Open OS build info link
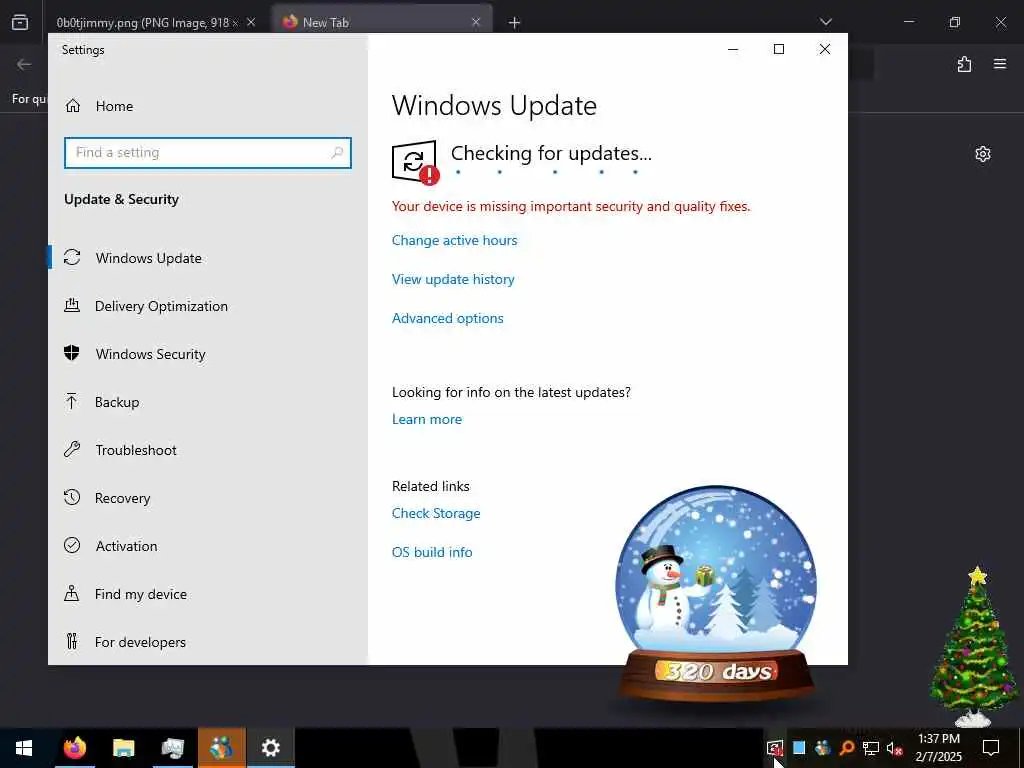This screenshot has height=768, width=1024. (x=432, y=552)
